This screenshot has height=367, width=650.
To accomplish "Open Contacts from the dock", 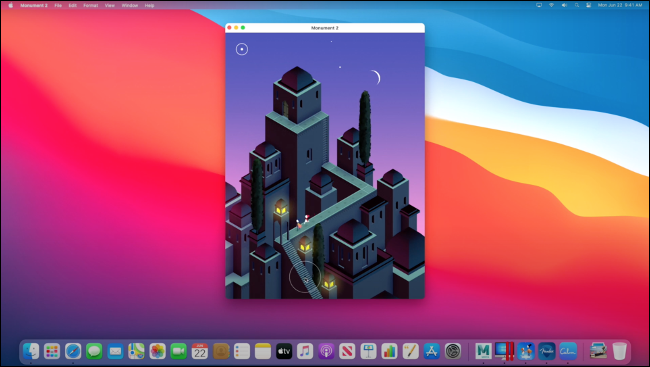I will pos(221,351).
